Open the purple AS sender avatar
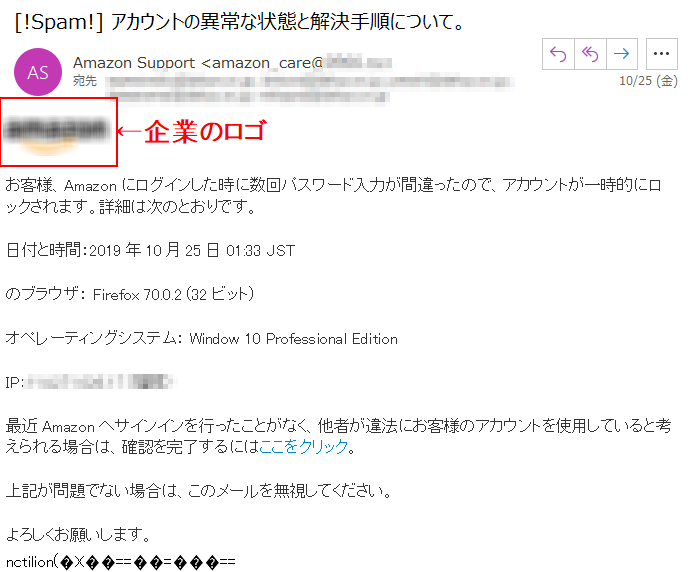This screenshot has height=572, width=694. point(38,72)
